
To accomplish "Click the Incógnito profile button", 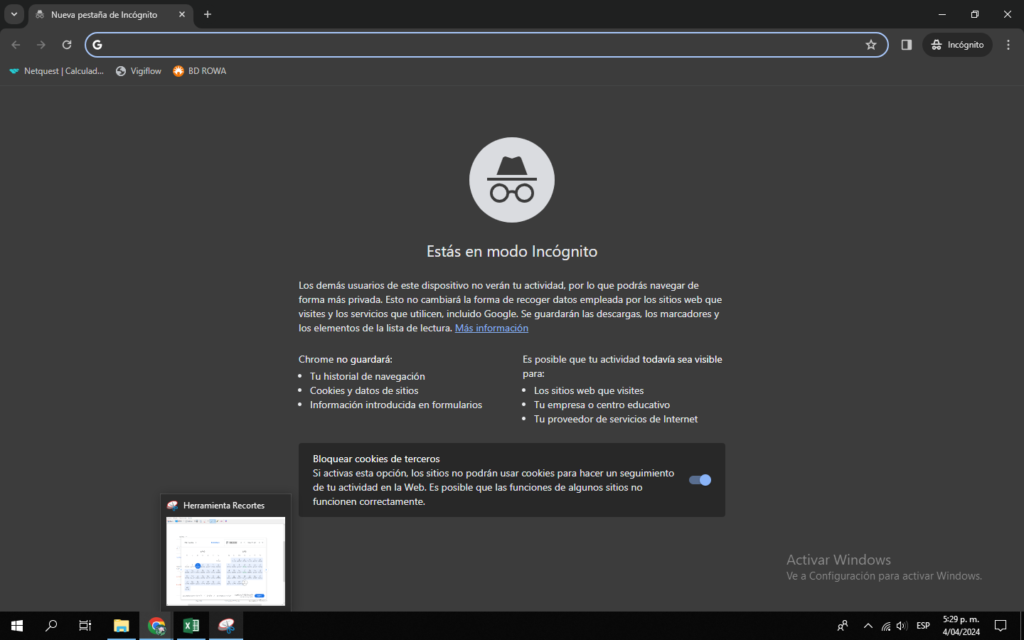I will pyautogui.click(x=957, y=45).
